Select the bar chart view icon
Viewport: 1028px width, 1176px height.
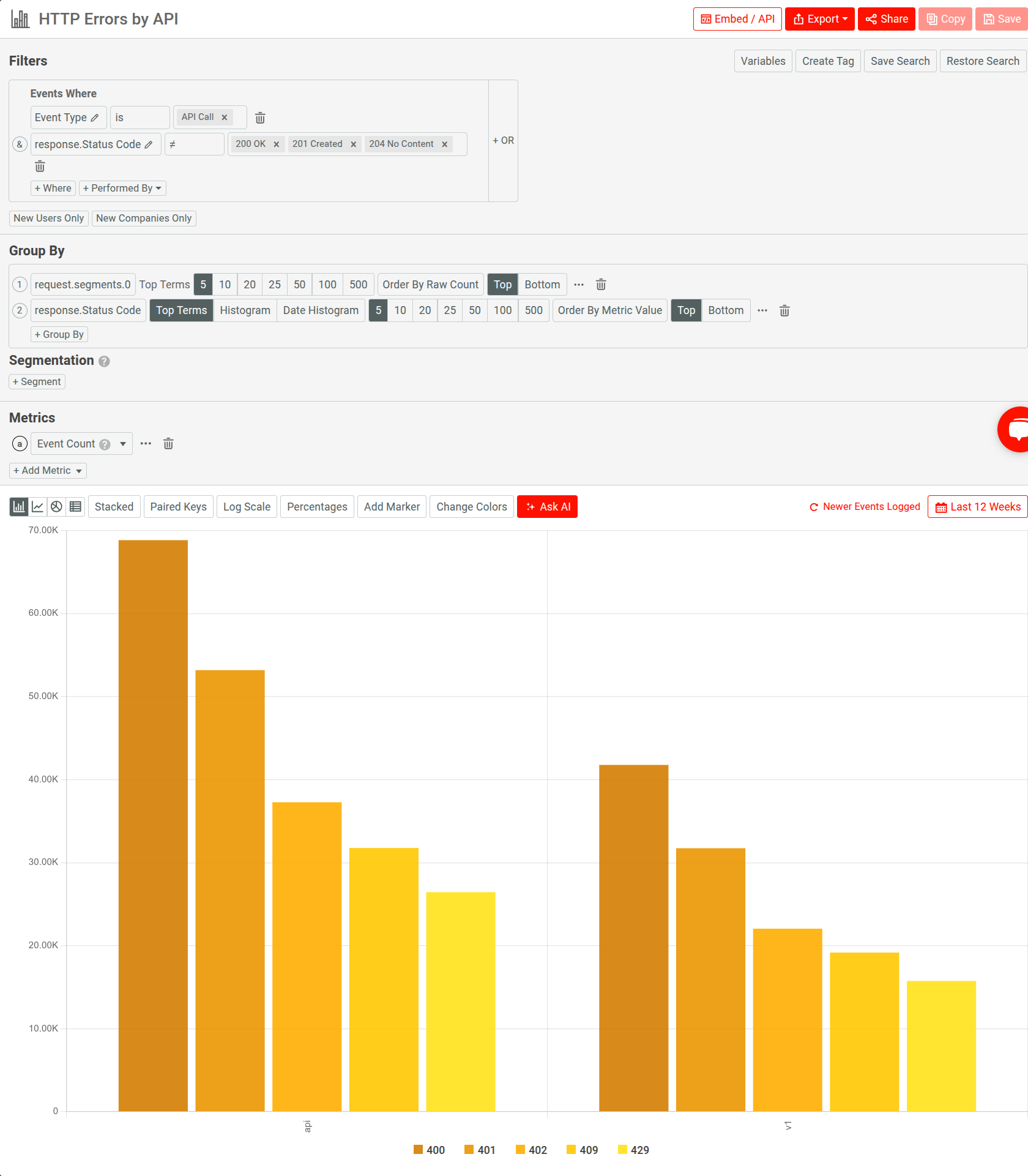pos(18,506)
